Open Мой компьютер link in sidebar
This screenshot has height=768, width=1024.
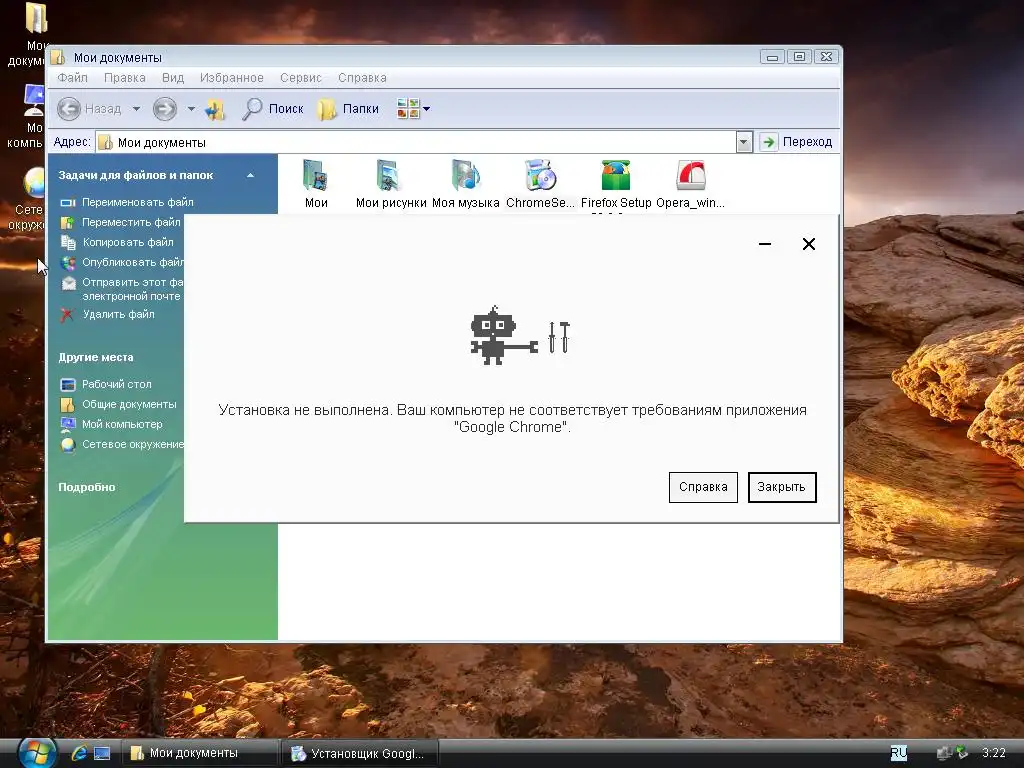122,424
